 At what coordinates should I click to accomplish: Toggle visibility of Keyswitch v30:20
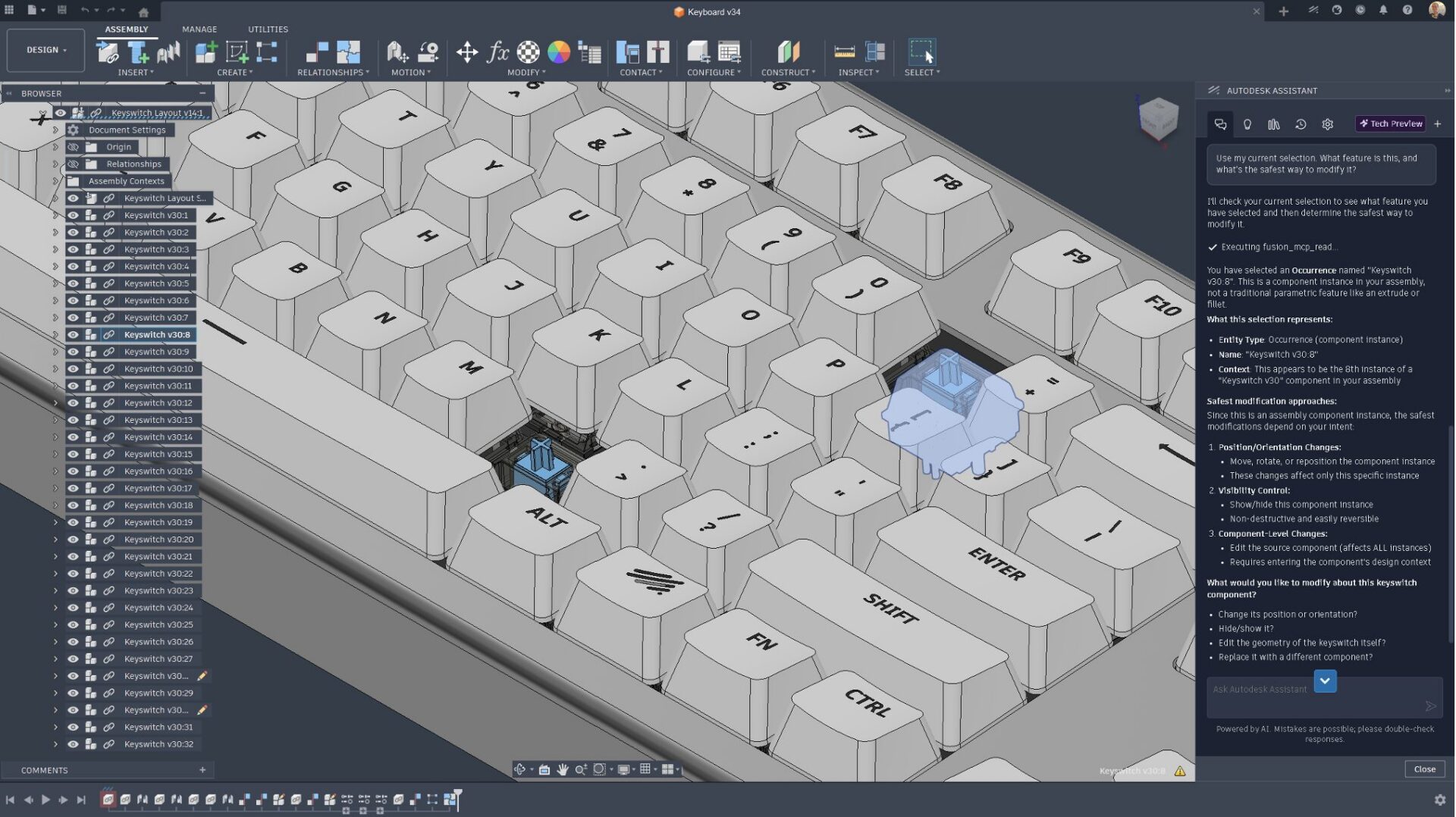[73, 540]
